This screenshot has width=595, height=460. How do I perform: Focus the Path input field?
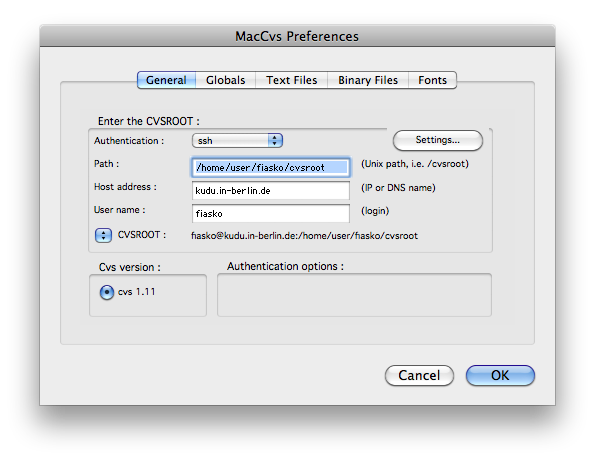click(x=271, y=167)
